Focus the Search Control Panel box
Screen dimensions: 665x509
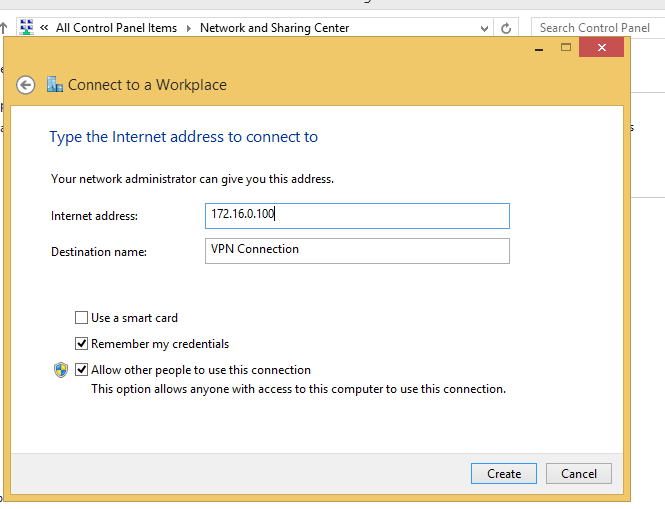pos(597,28)
